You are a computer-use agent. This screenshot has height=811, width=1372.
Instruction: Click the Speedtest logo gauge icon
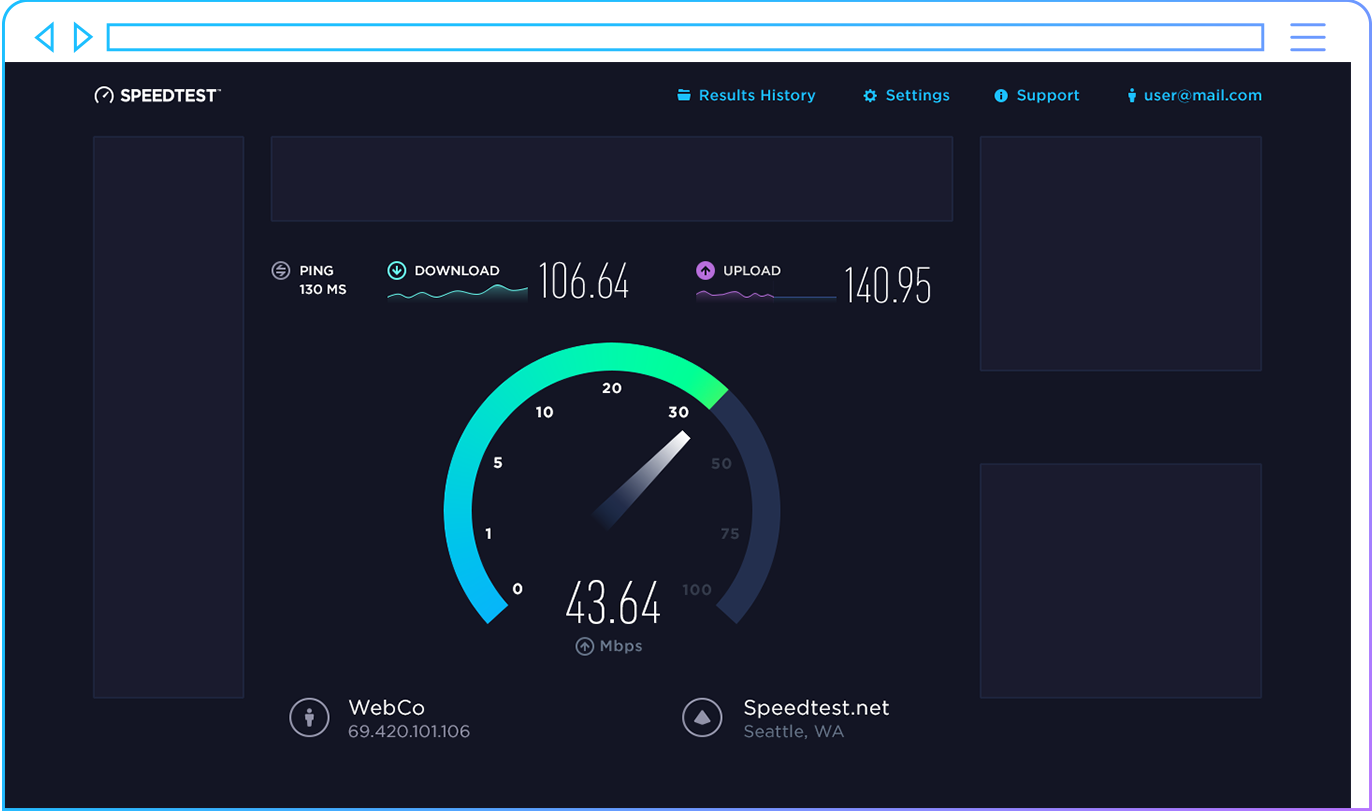point(104,96)
